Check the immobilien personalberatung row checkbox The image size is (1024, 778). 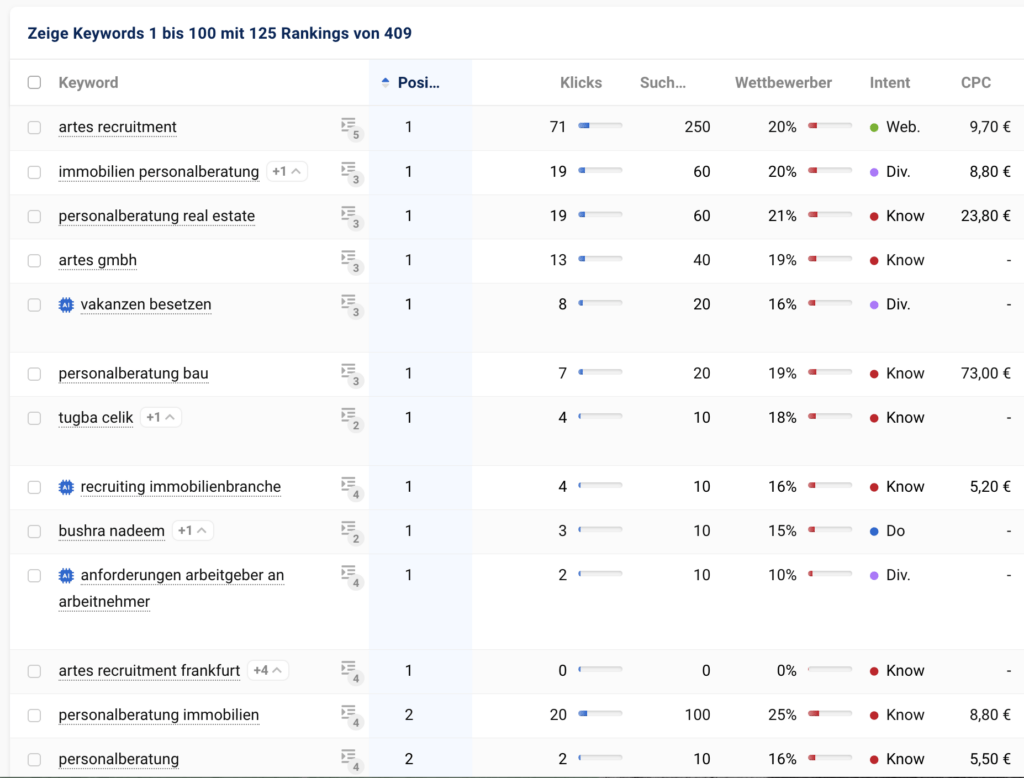(x=34, y=172)
